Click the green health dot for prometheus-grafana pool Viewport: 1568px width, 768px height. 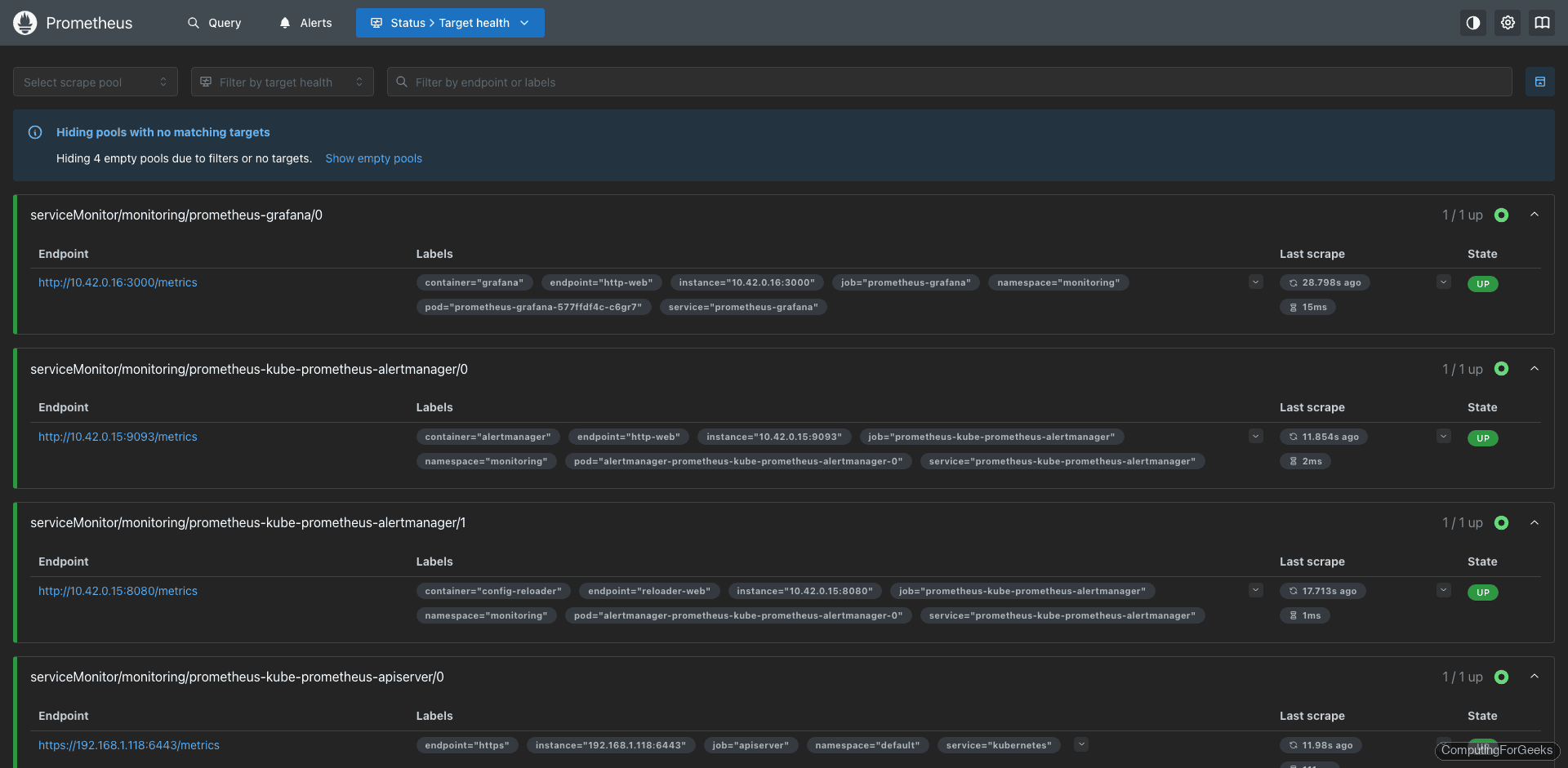pos(1502,215)
